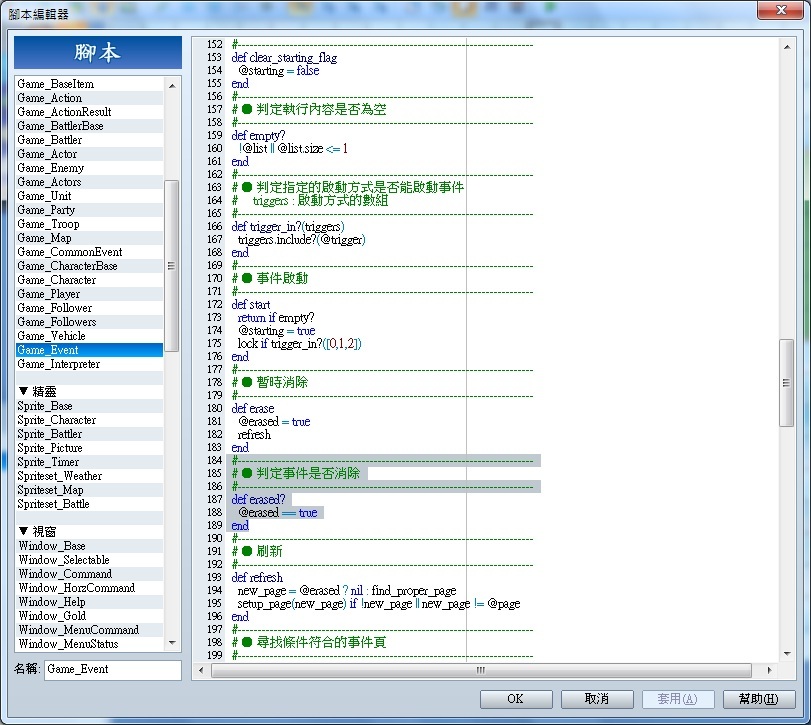Click the horizontal scrollbar right arrow
The image size is (811, 725).
coord(769,670)
